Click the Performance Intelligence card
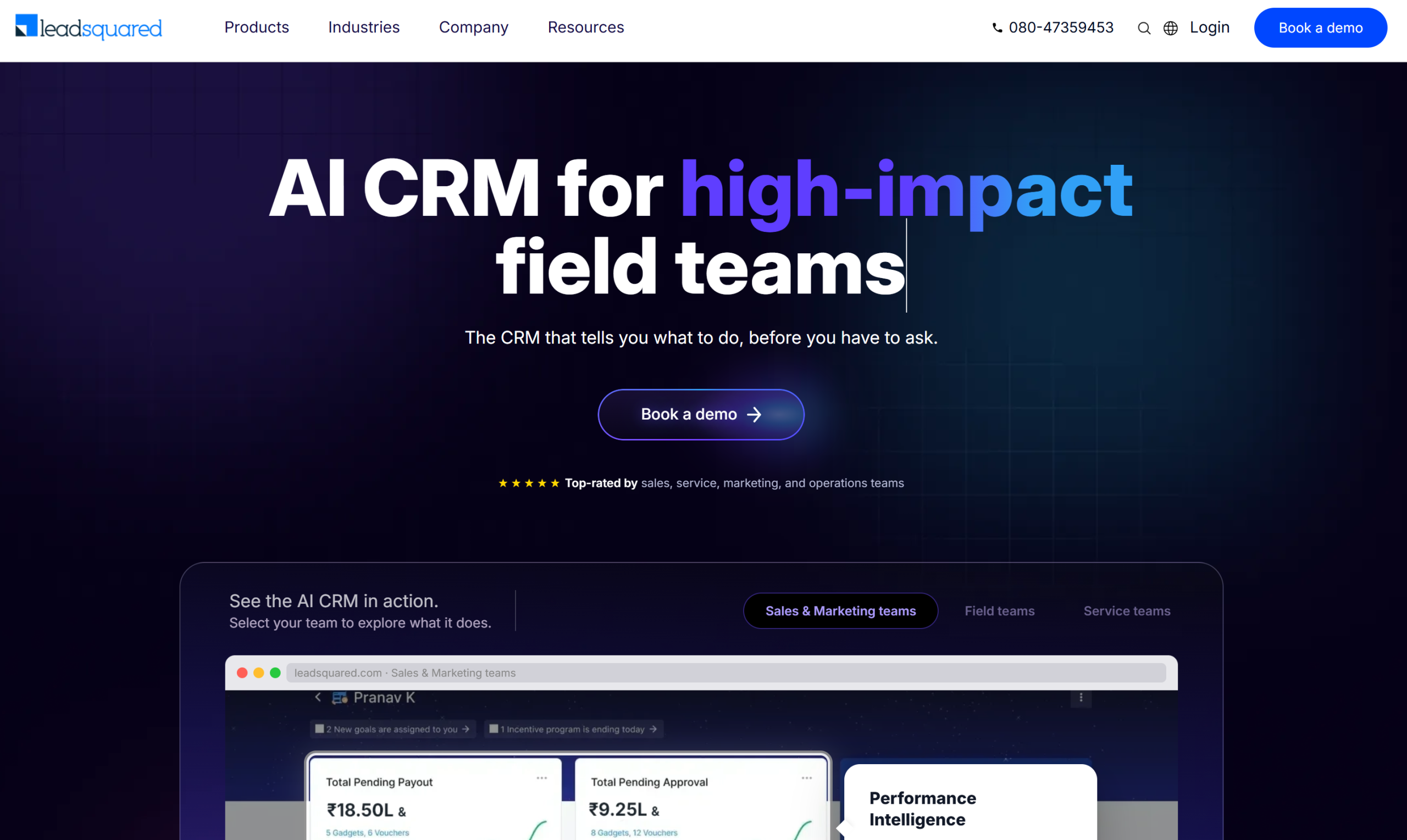1407x840 pixels. click(971, 802)
